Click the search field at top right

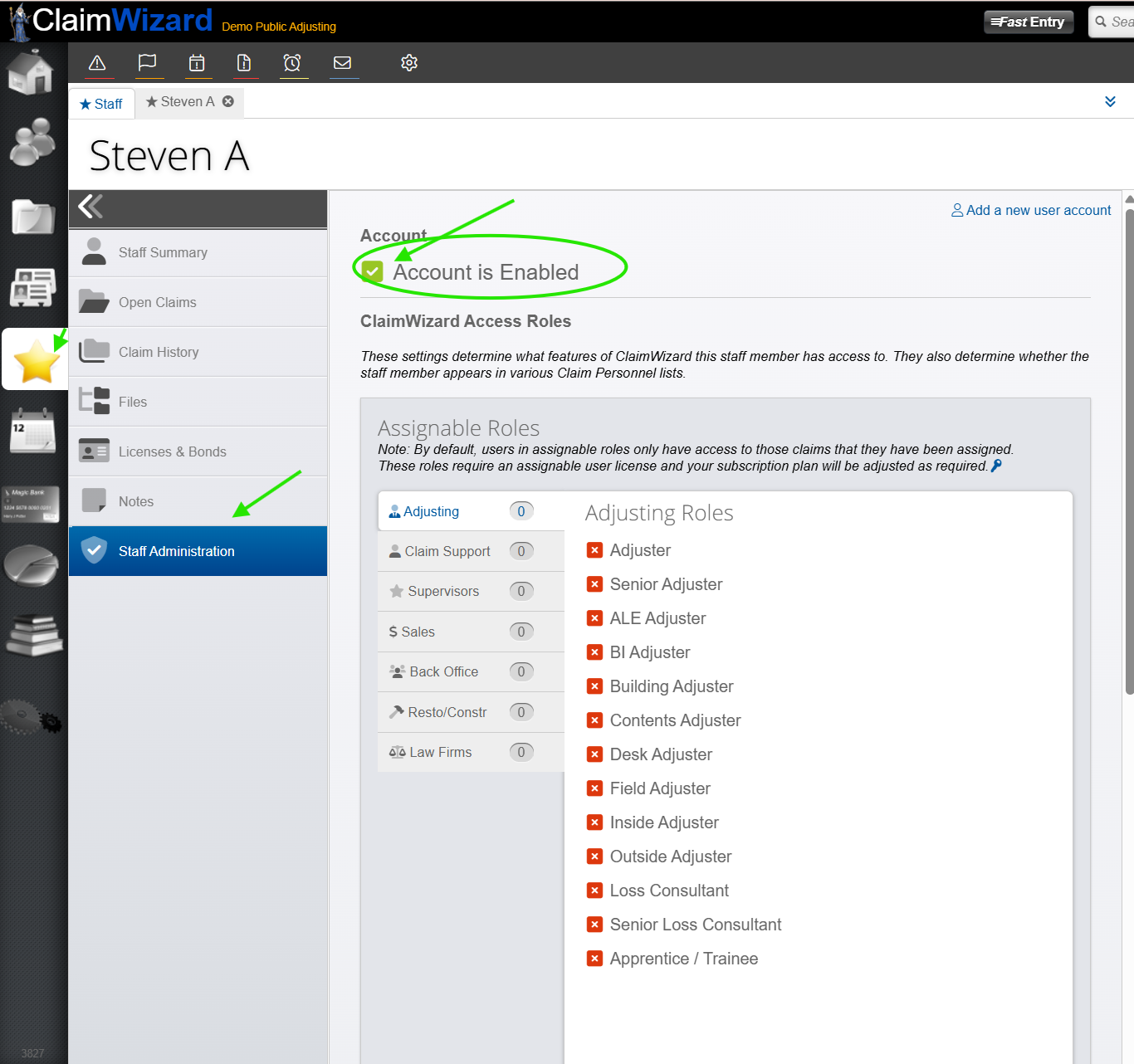pyautogui.click(x=1112, y=22)
